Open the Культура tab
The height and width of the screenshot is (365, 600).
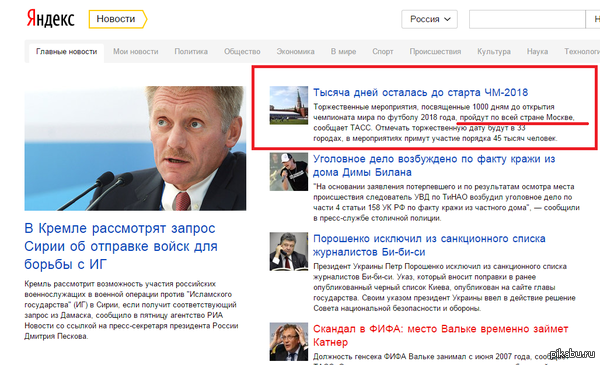[x=494, y=52]
